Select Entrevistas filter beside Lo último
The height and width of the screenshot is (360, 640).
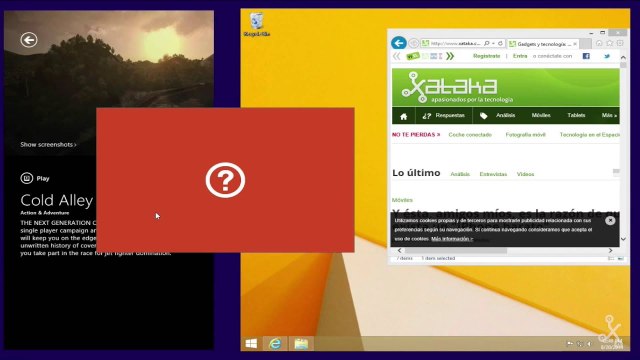click(x=493, y=174)
